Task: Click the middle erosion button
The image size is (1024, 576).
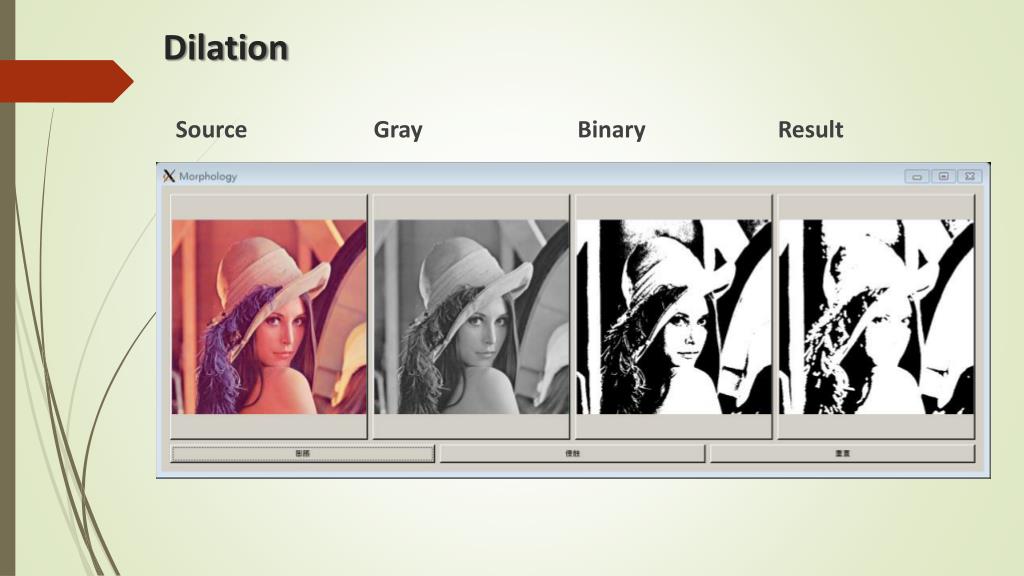Action: [573, 453]
